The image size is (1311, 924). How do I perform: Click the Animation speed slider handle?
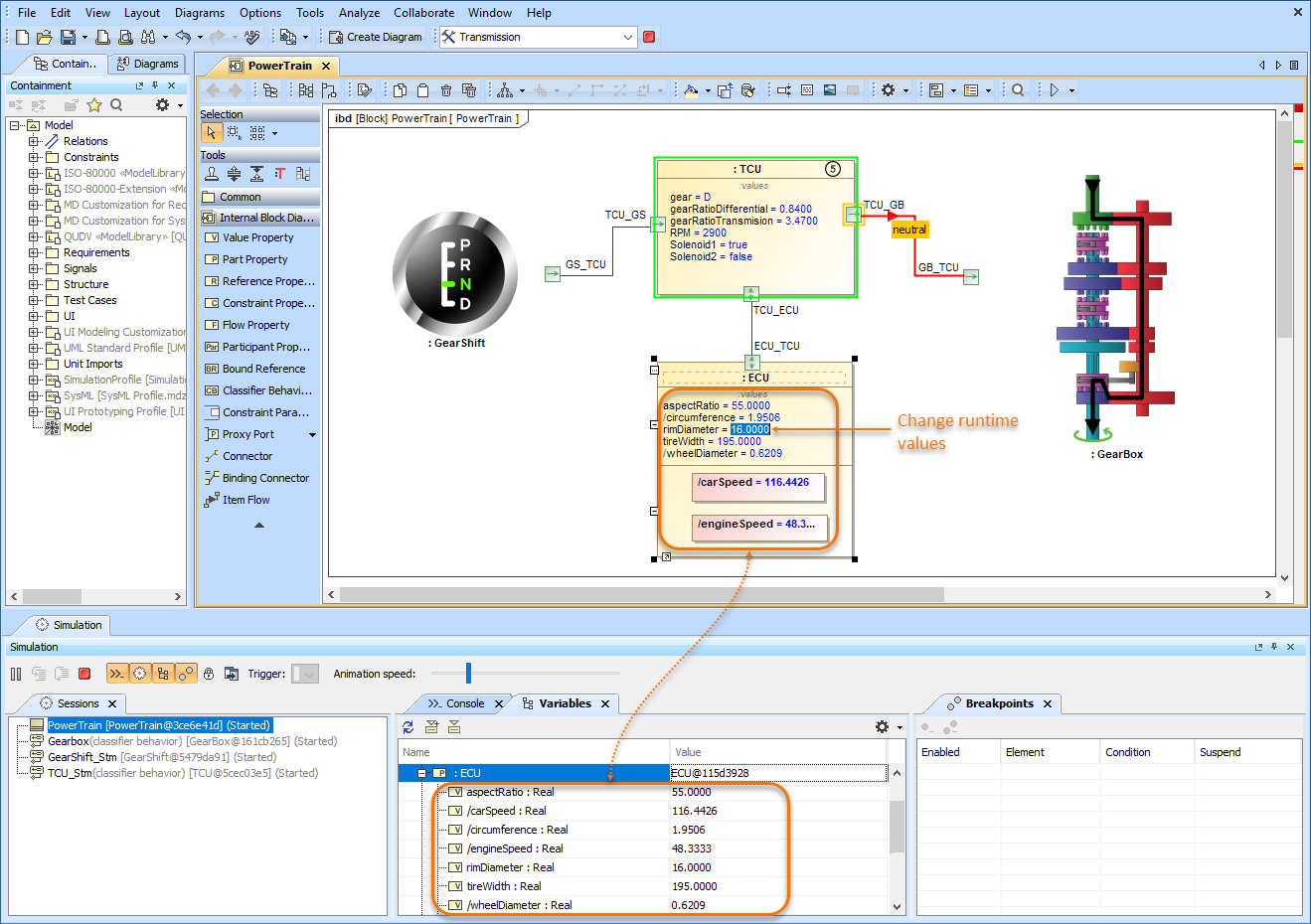[x=468, y=674]
